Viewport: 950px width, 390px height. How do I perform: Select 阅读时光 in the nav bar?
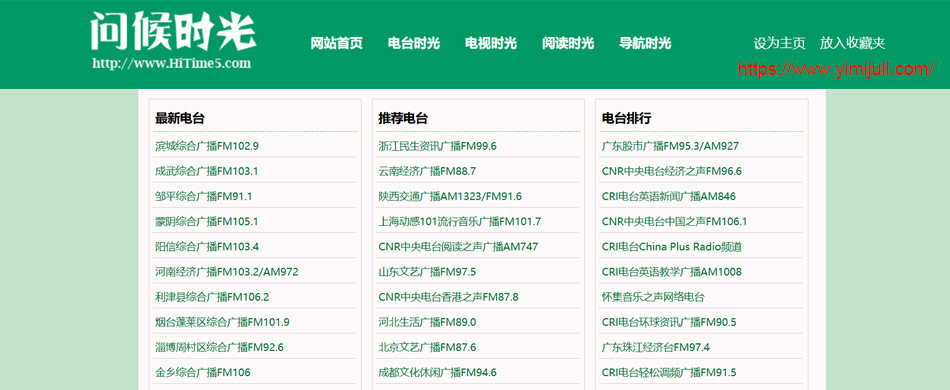tap(568, 44)
